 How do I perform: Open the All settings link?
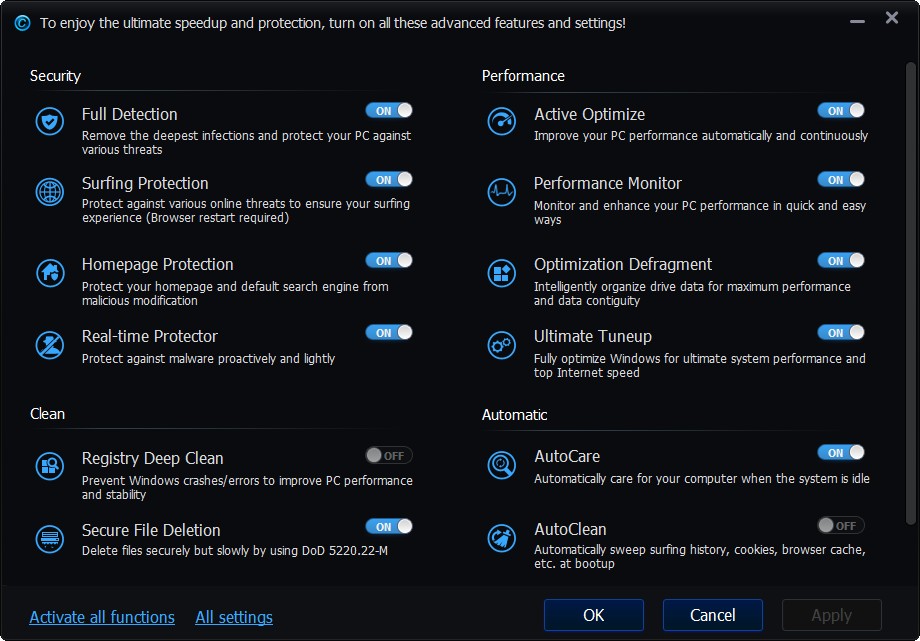click(234, 618)
